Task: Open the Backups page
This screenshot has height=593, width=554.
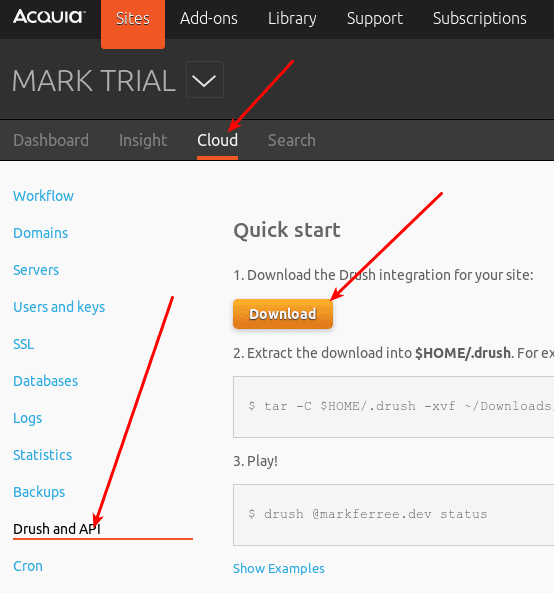Action: pyautogui.click(x=39, y=492)
